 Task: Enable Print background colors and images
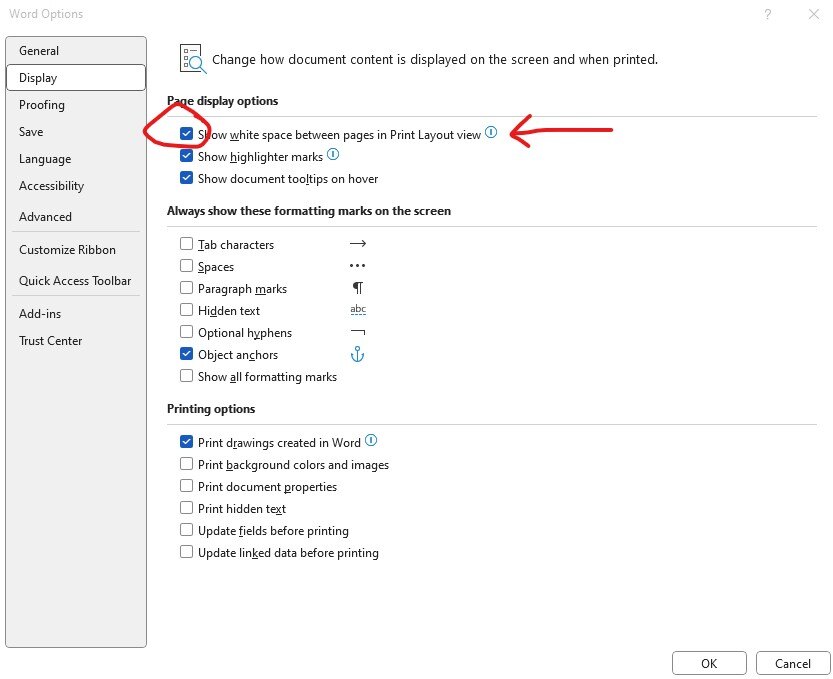(x=186, y=464)
